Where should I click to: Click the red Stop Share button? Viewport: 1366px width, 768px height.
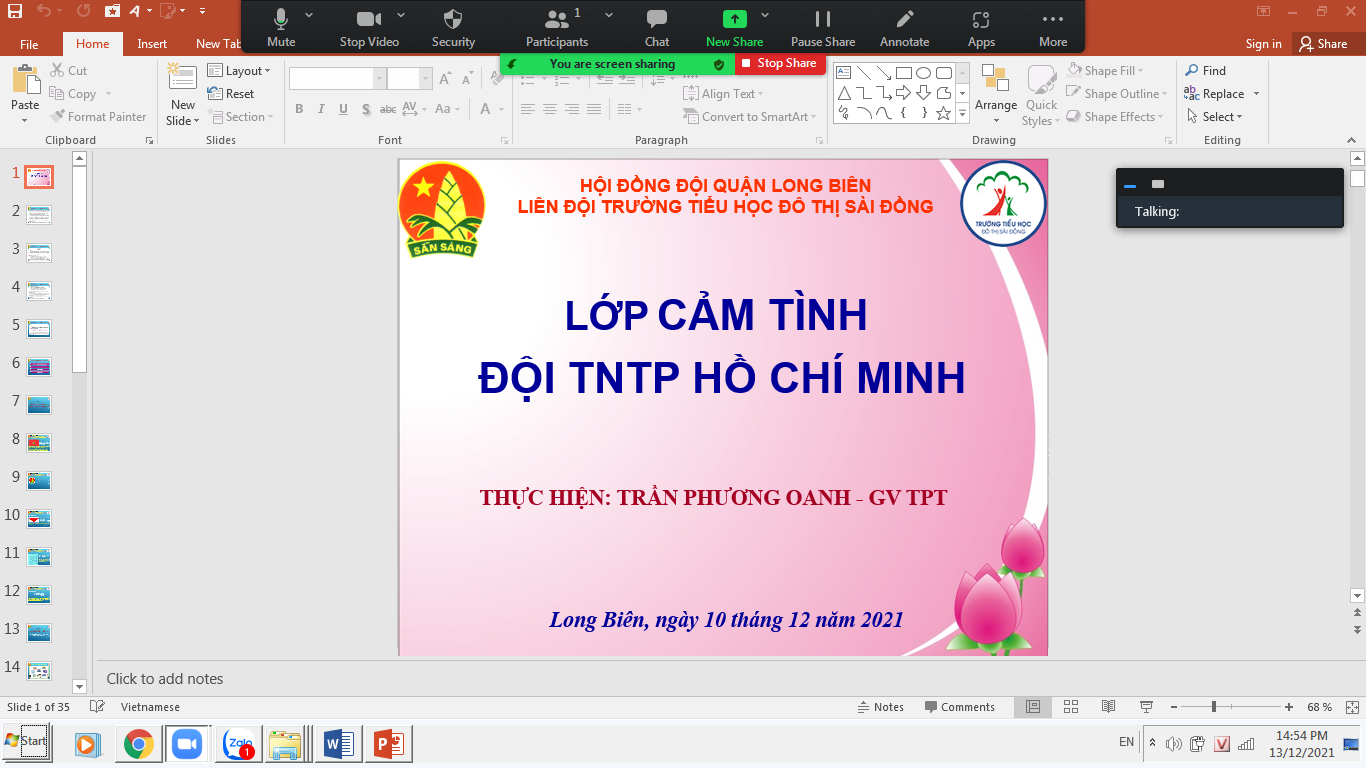click(779, 63)
